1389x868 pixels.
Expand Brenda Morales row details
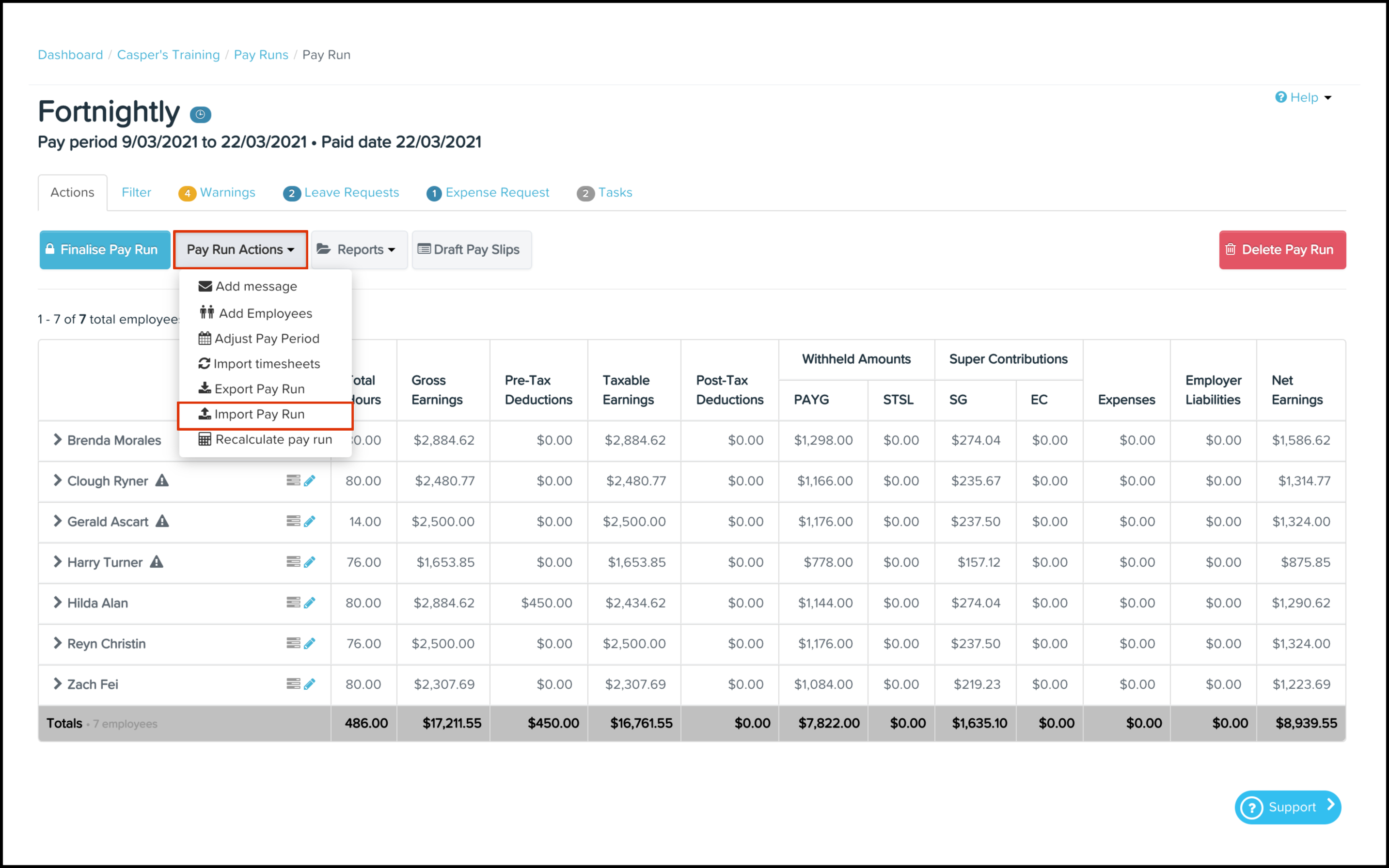point(58,440)
